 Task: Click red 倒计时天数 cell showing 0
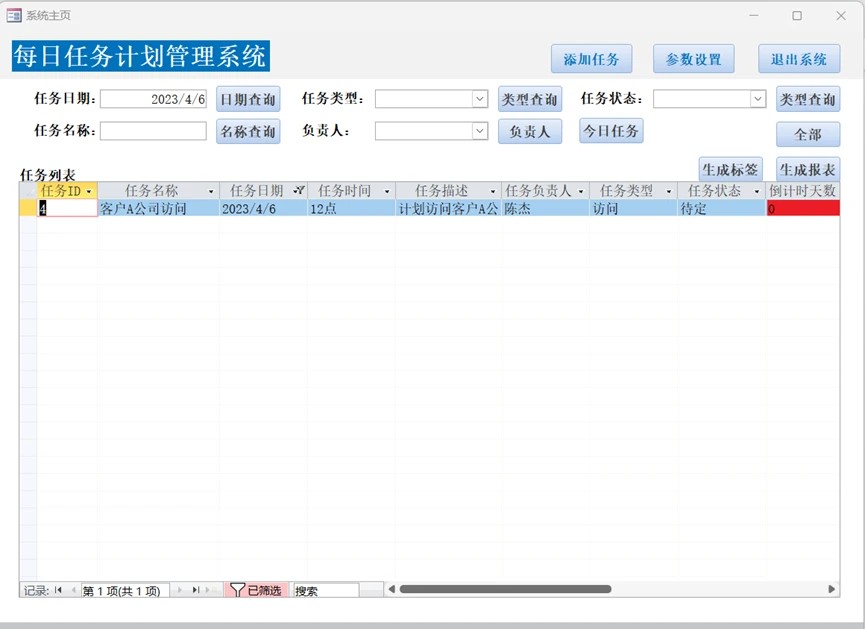[x=803, y=208]
